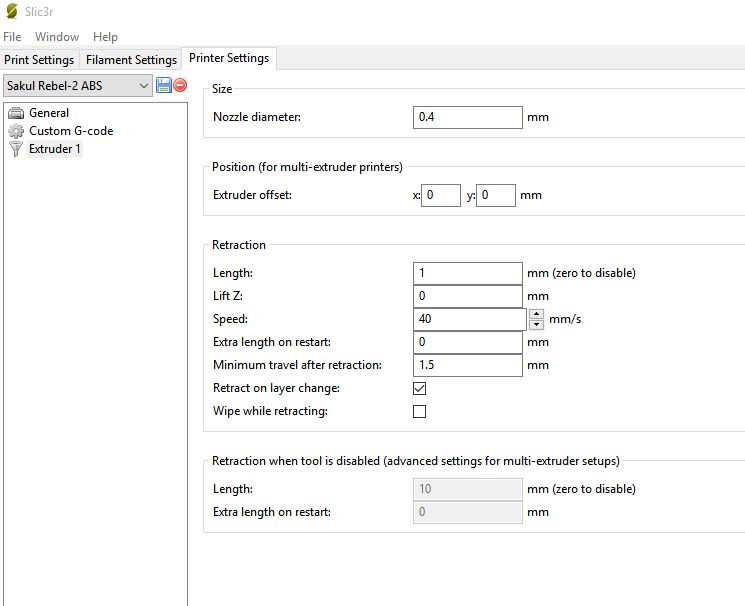Click the Minimum travel after retraction field
This screenshot has height=606, width=745.
[467, 365]
